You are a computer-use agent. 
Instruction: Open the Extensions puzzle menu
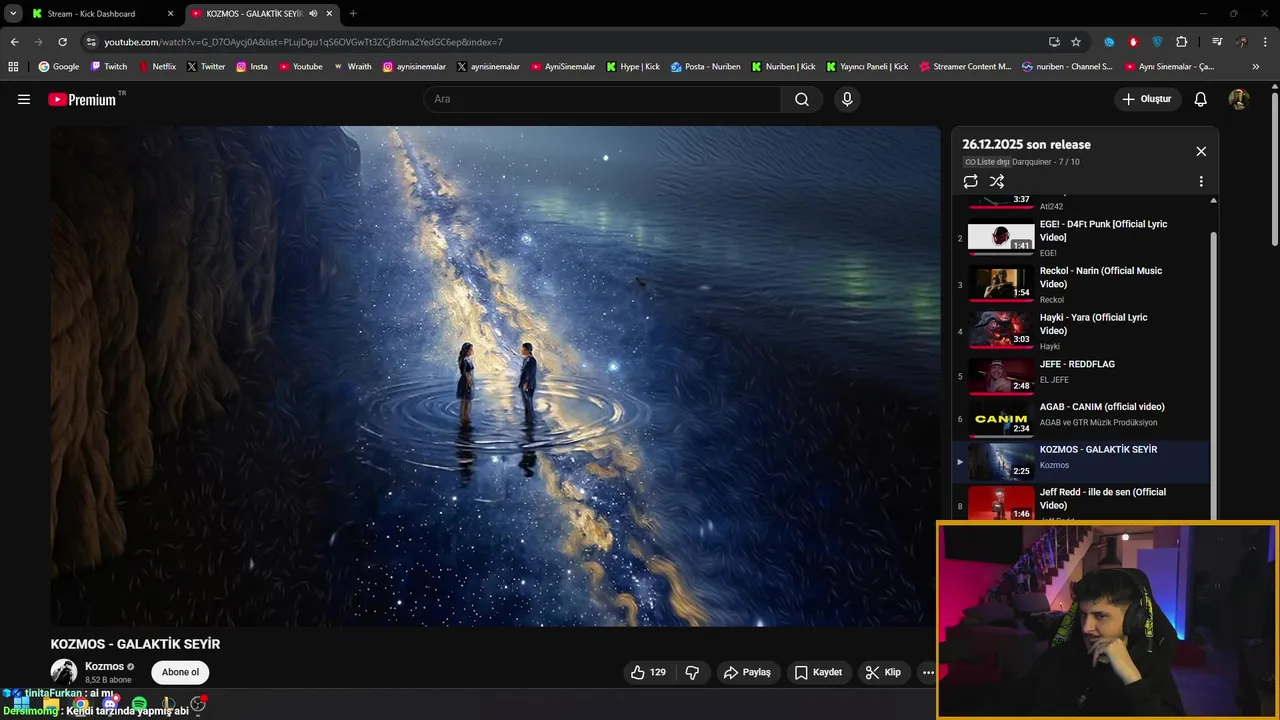coord(1181,42)
